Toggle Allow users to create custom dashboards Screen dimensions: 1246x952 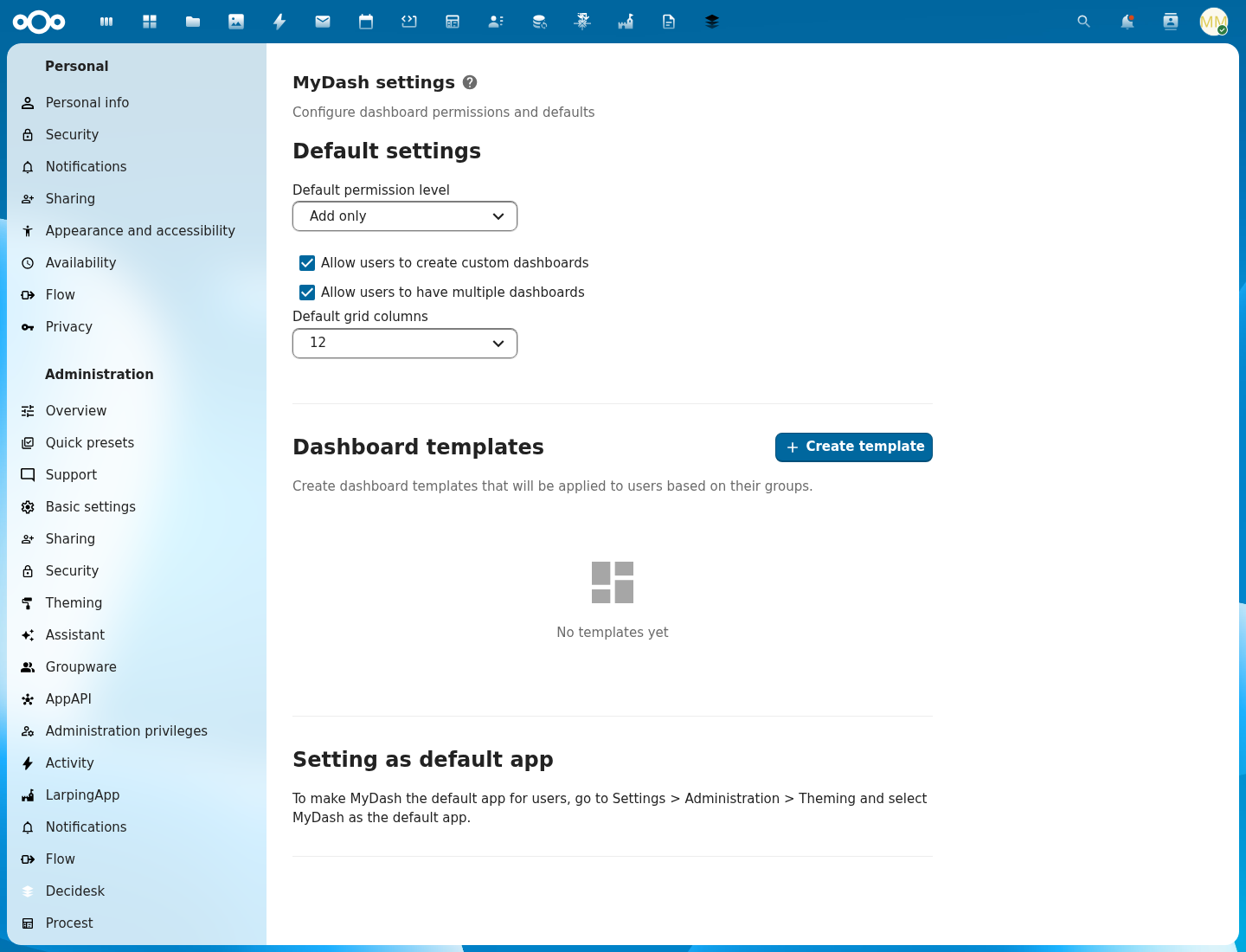click(307, 263)
